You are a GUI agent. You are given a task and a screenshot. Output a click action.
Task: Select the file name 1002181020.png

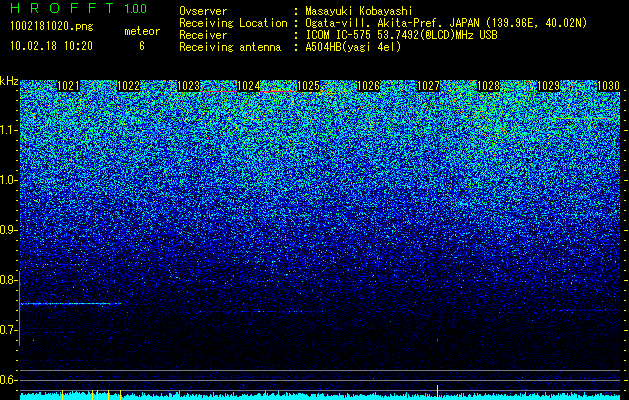[52, 26]
